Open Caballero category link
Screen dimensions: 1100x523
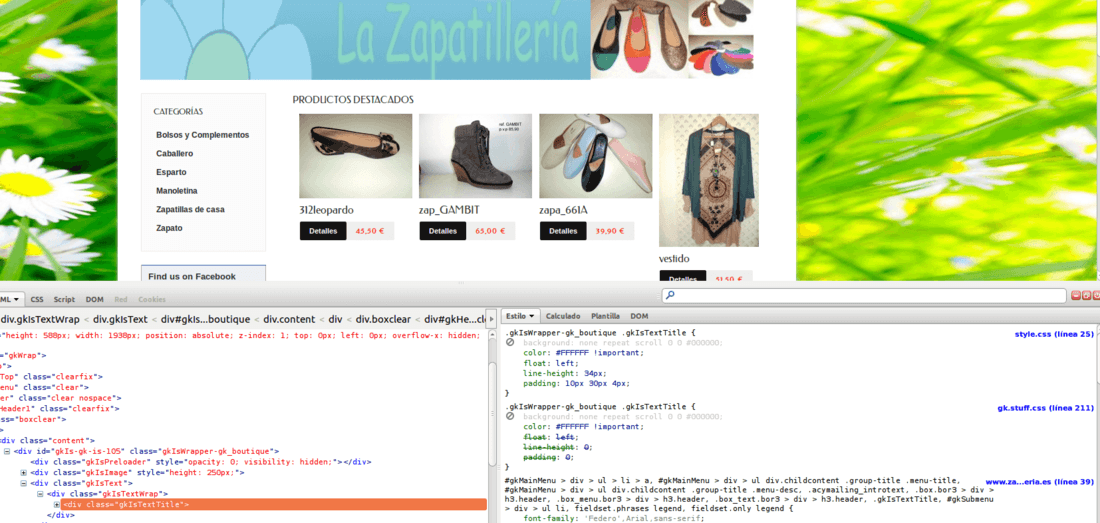point(175,154)
